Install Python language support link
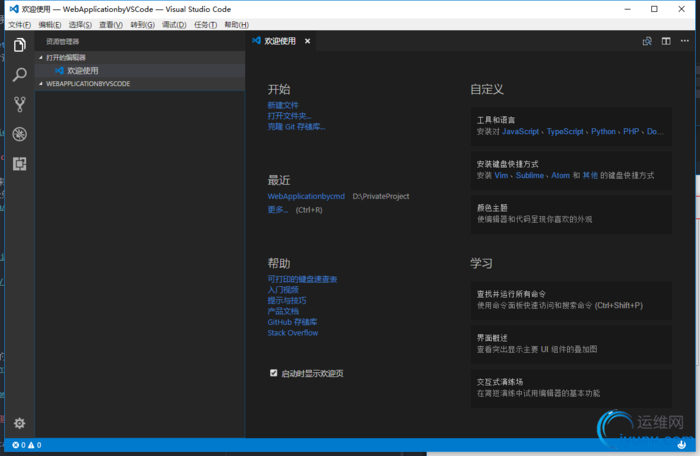Screen dimensions: 700x456 [604, 131]
